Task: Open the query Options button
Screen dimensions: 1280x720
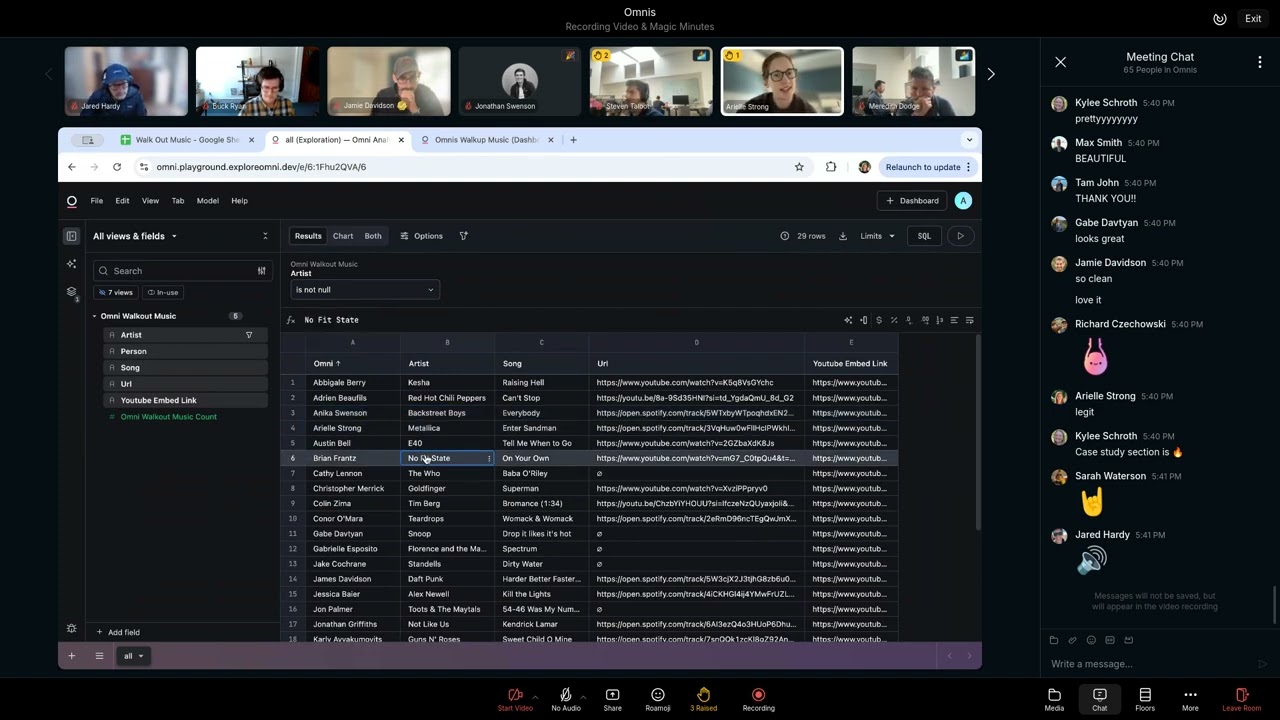Action: click(421, 236)
